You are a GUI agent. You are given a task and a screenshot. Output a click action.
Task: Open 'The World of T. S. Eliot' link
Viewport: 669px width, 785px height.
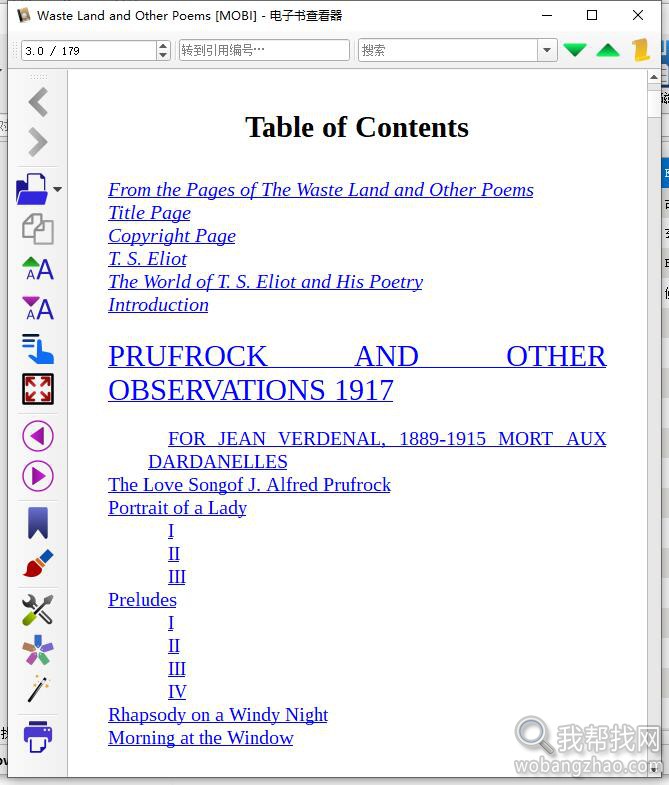tap(265, 282)
